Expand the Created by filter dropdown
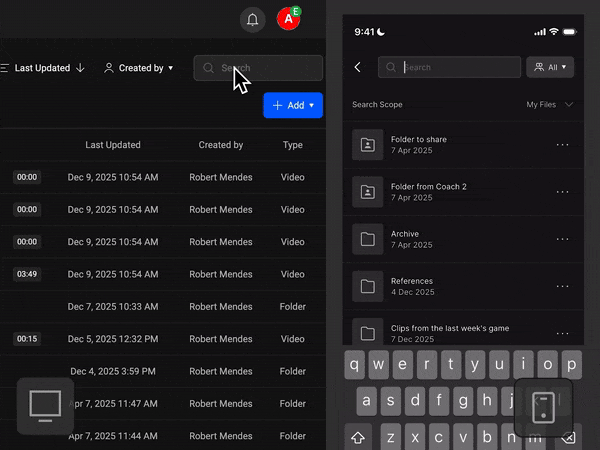The height and width of the screenshot is (450, 600). [x=139, y=68]
